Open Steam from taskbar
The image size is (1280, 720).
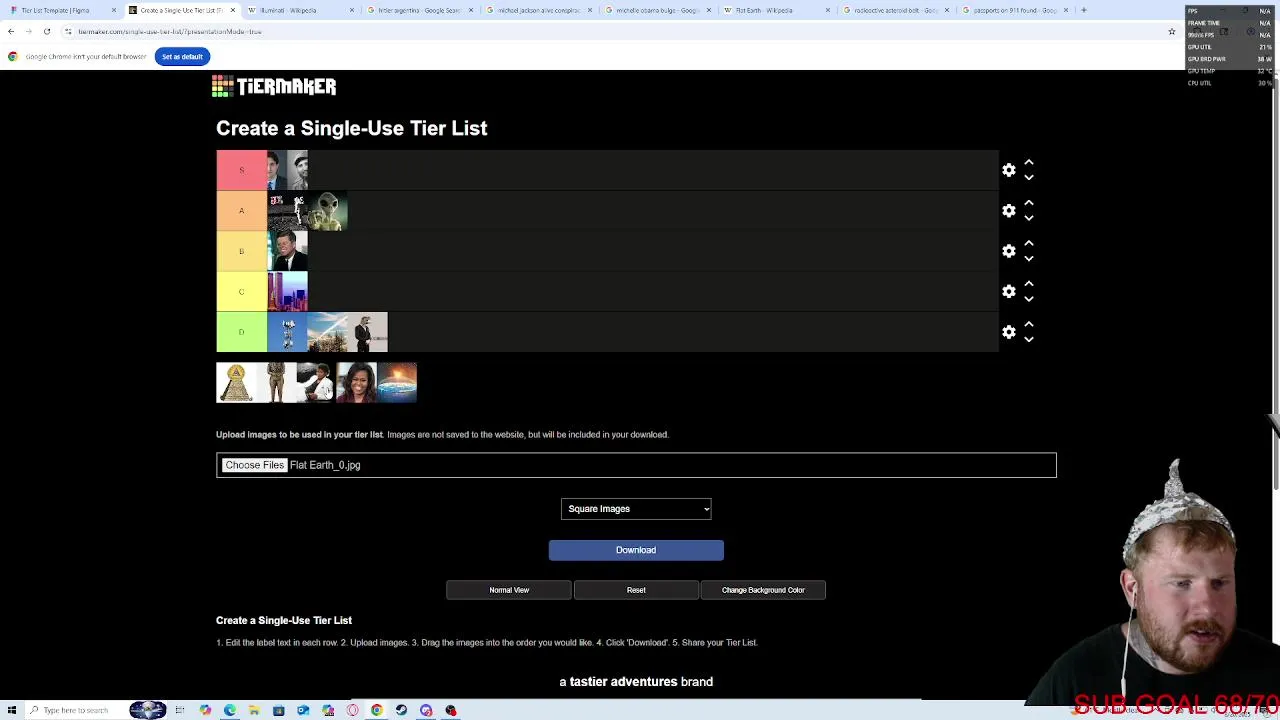tap(401, 710)
